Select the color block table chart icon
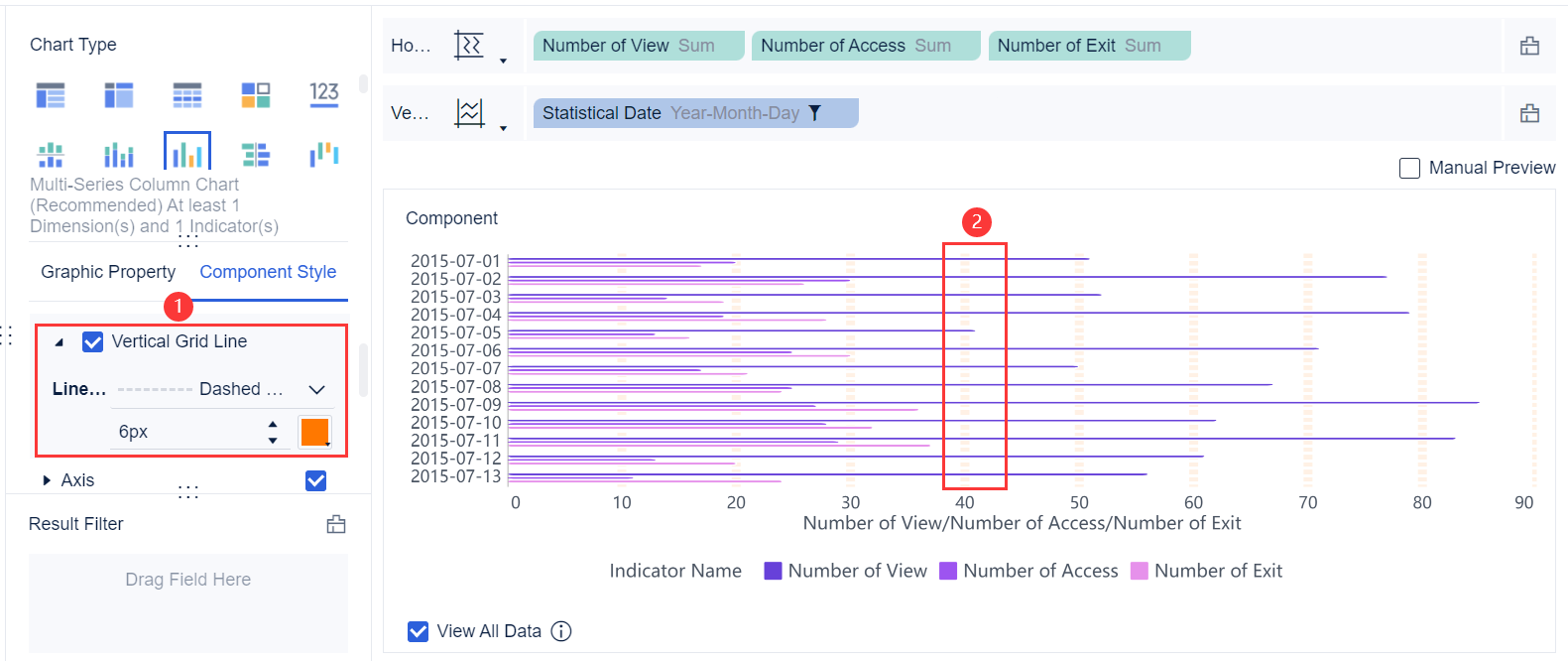The height and width of the screenshot is (661, 1568). pyautogui.click(x=256, y=94)
